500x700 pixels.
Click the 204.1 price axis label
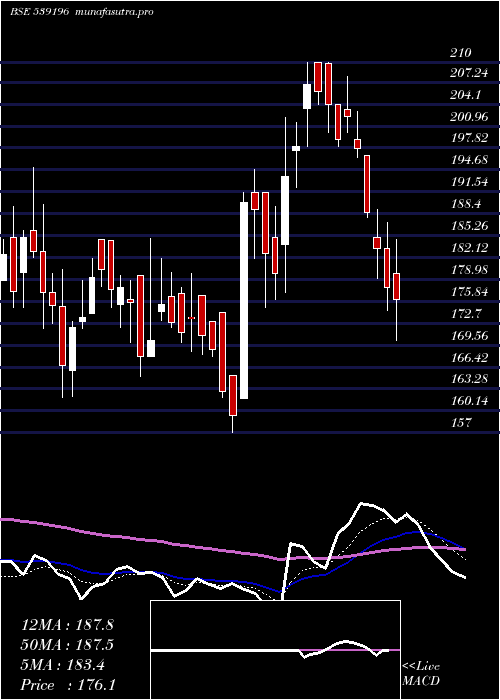[465, 95]
